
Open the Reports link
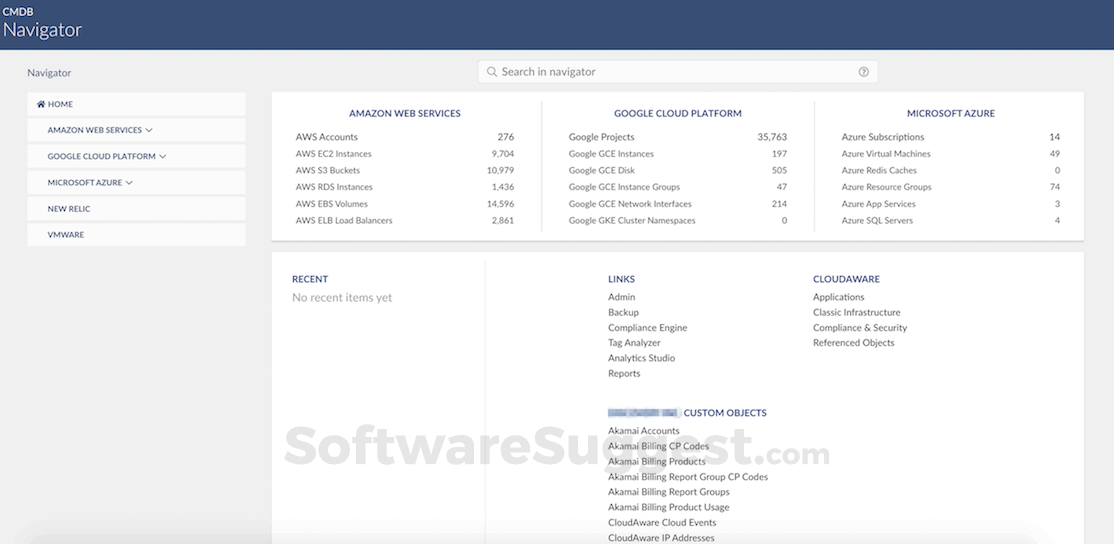point(624,374)
